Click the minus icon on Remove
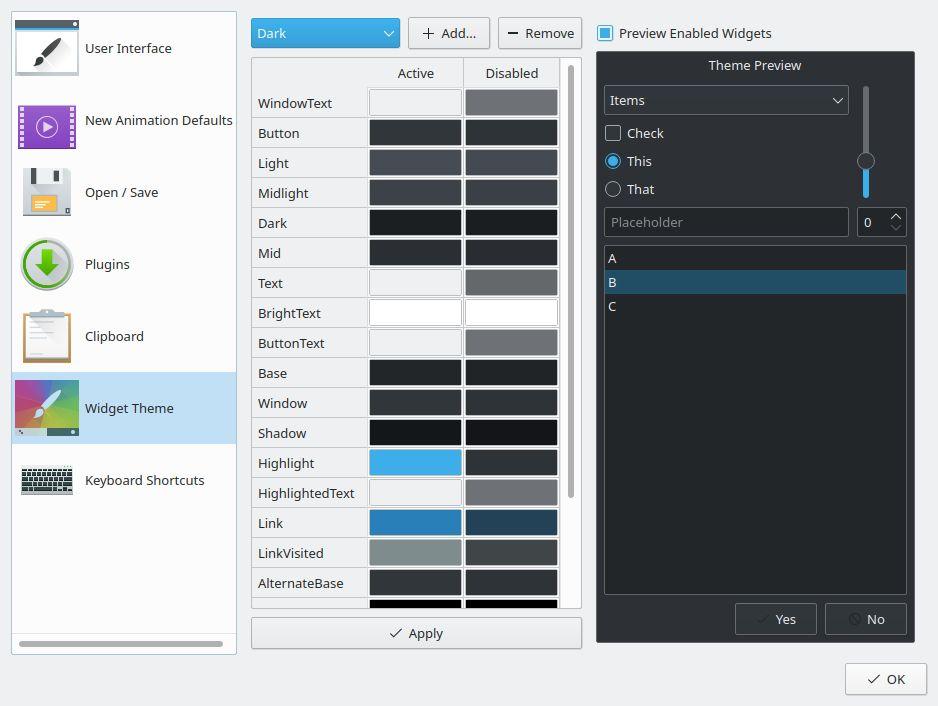 (513, 34)
